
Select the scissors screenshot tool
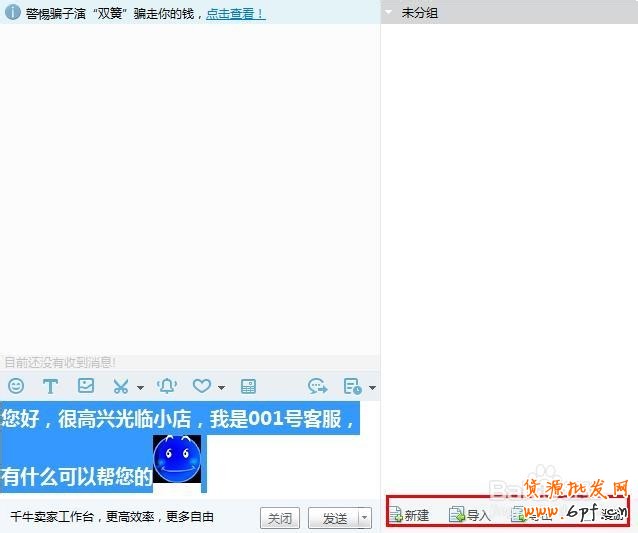point(121,386)
